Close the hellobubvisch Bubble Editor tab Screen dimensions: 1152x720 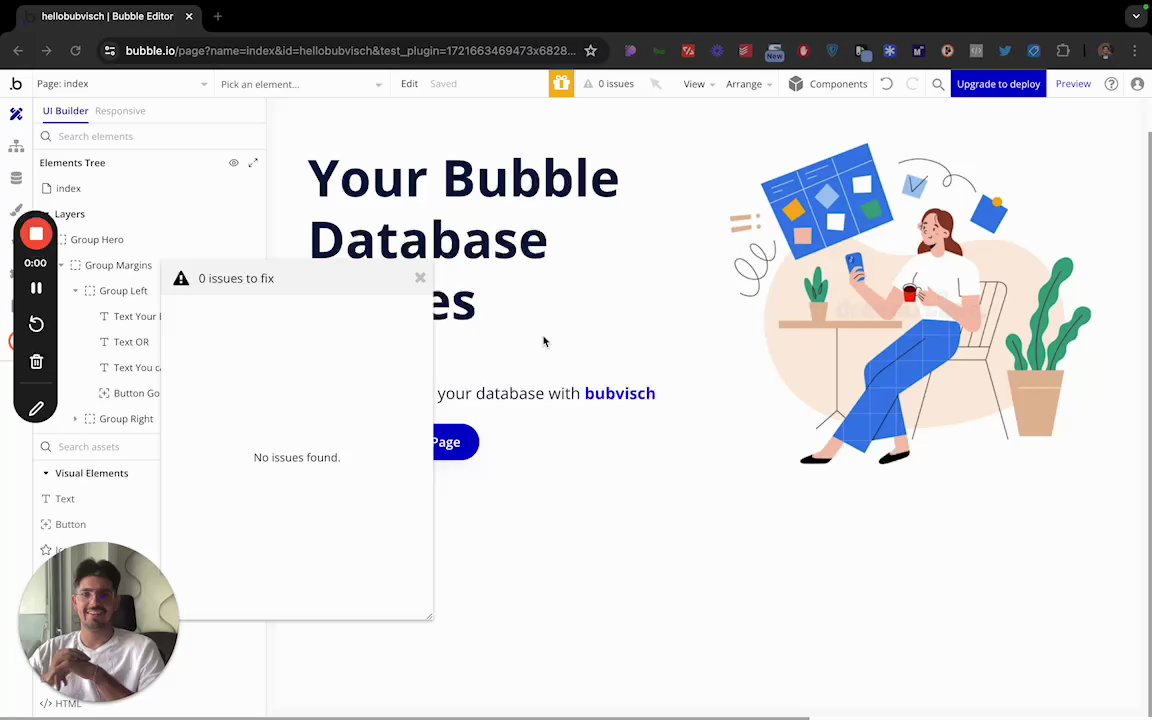(189, 16)
